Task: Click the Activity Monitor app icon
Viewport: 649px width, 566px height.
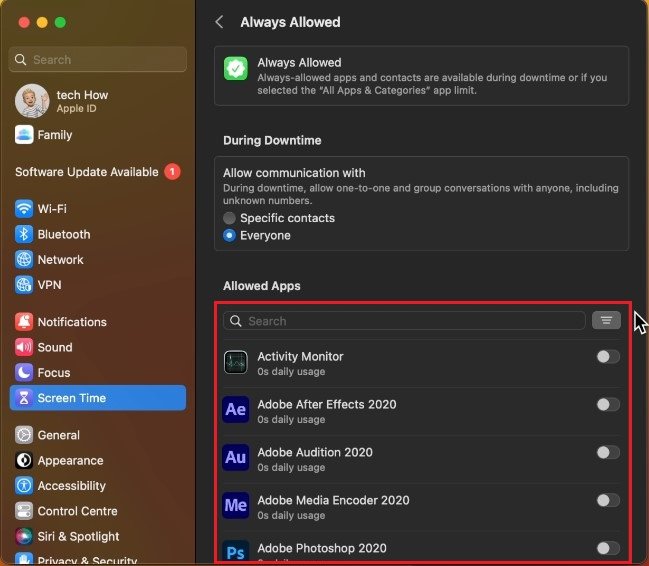Action: click(236, 362)
